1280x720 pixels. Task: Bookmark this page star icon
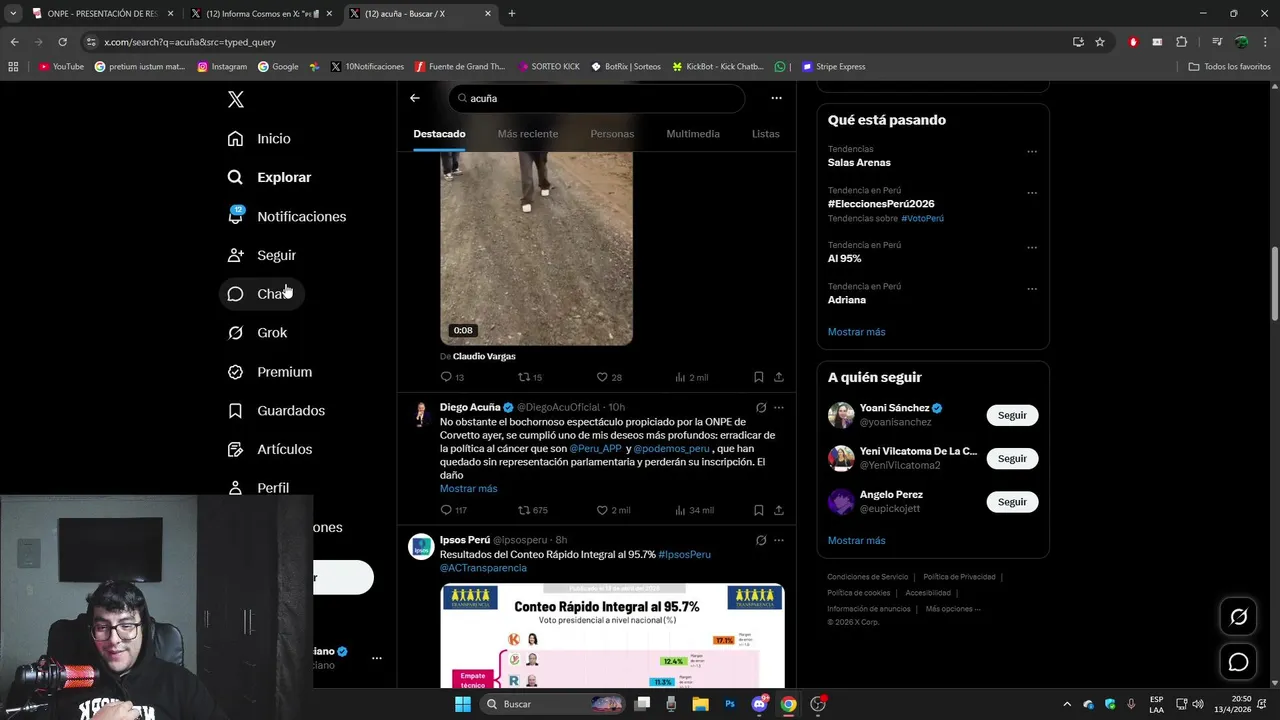[x=1100, y=42]
